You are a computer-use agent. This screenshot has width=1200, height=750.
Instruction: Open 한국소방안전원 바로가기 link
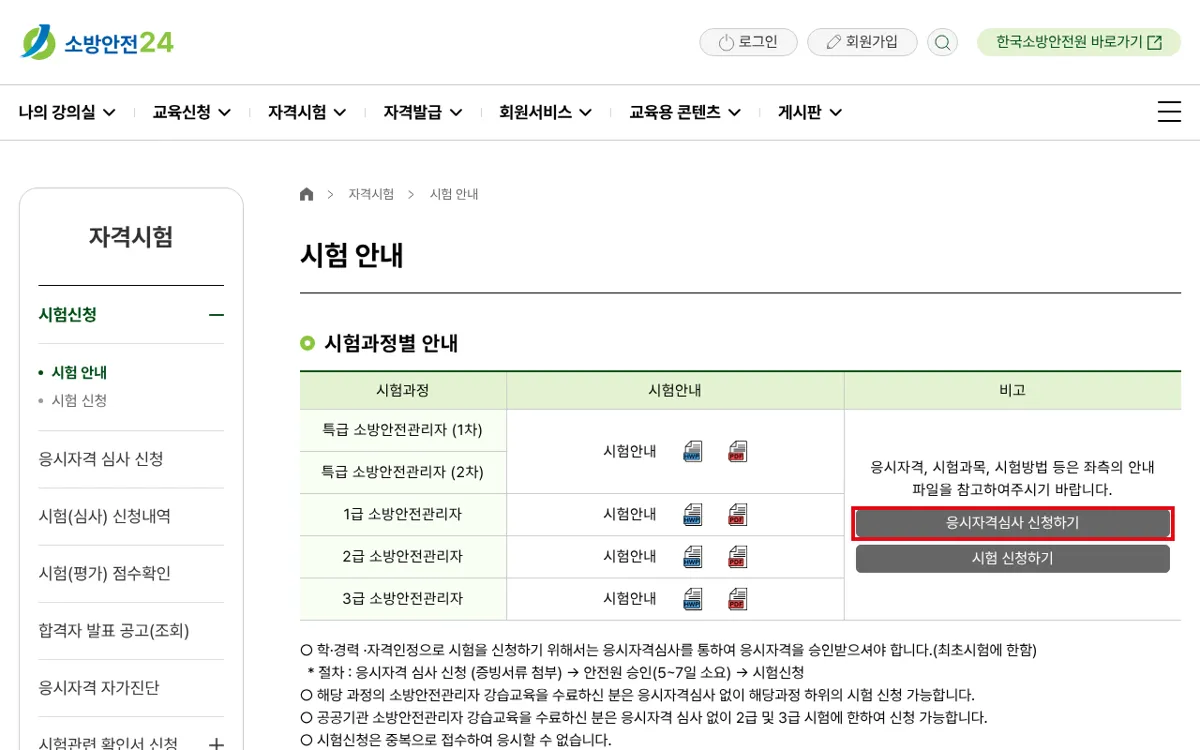(x=1079, y=42)
